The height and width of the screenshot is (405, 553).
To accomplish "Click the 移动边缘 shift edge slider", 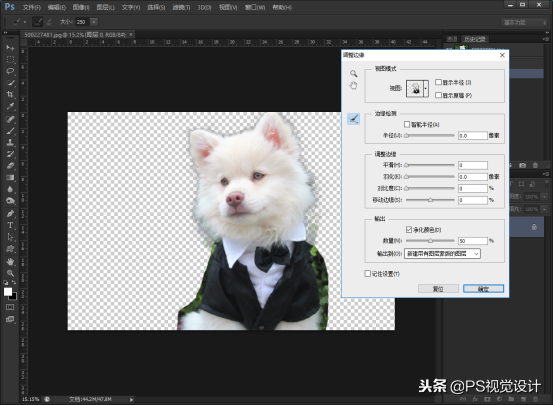I will pos(430,200).
